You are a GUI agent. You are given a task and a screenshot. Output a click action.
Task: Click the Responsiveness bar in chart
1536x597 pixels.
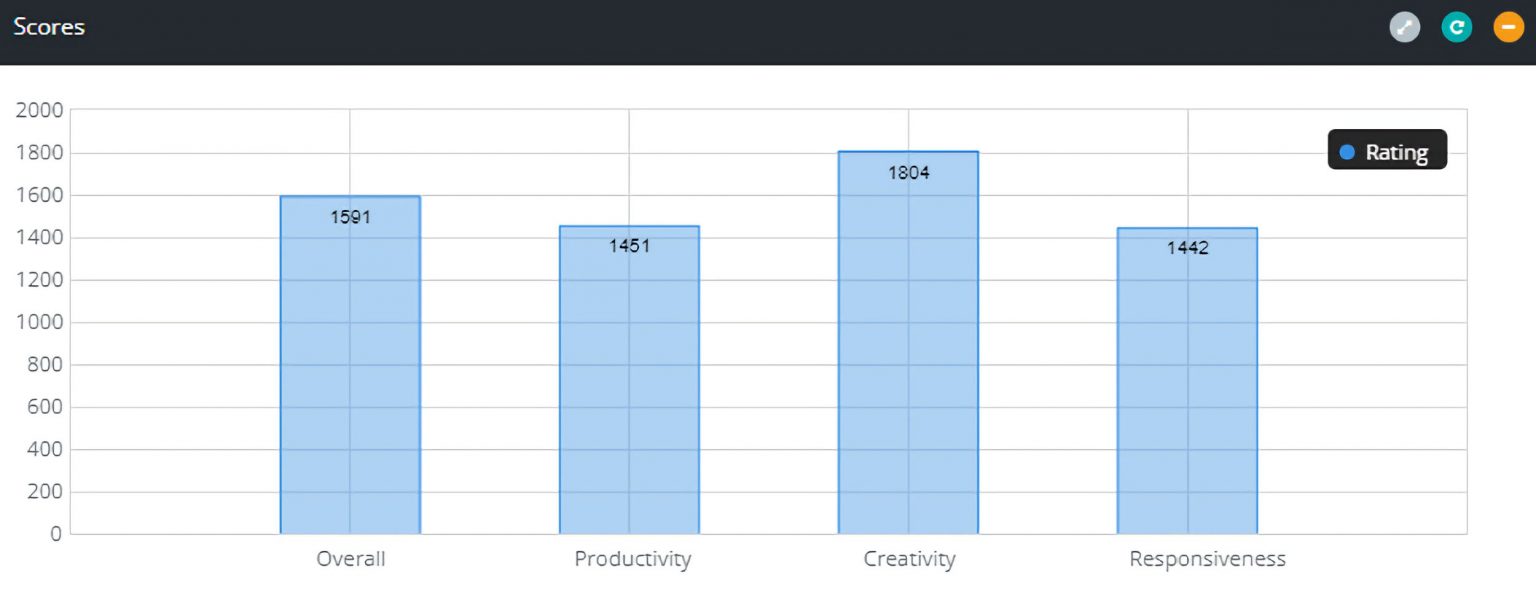1187,390
